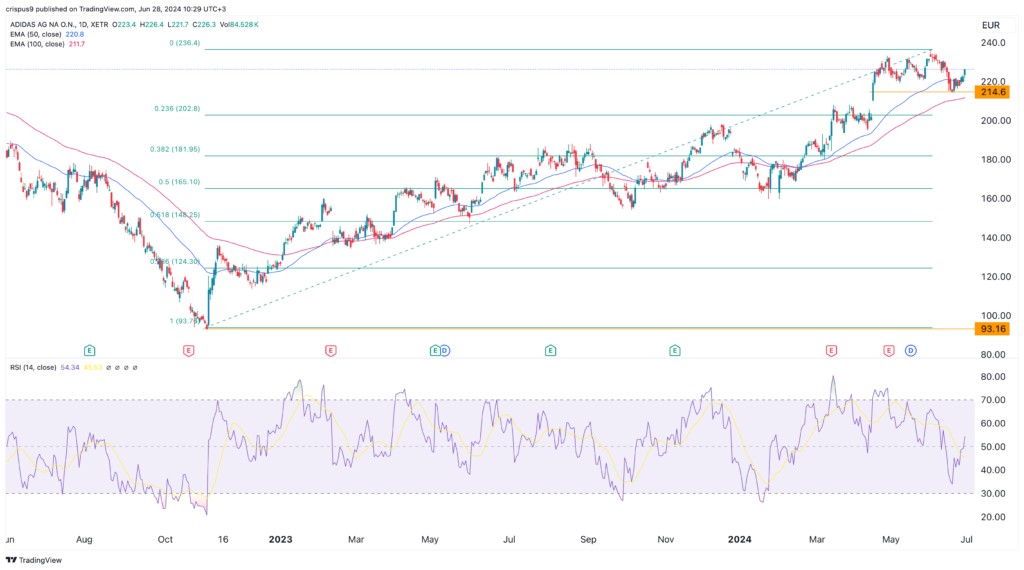Viewport: 1024px width, 570px height.
Task: Click the last blue dividend D marker
Action: [911, 351]
